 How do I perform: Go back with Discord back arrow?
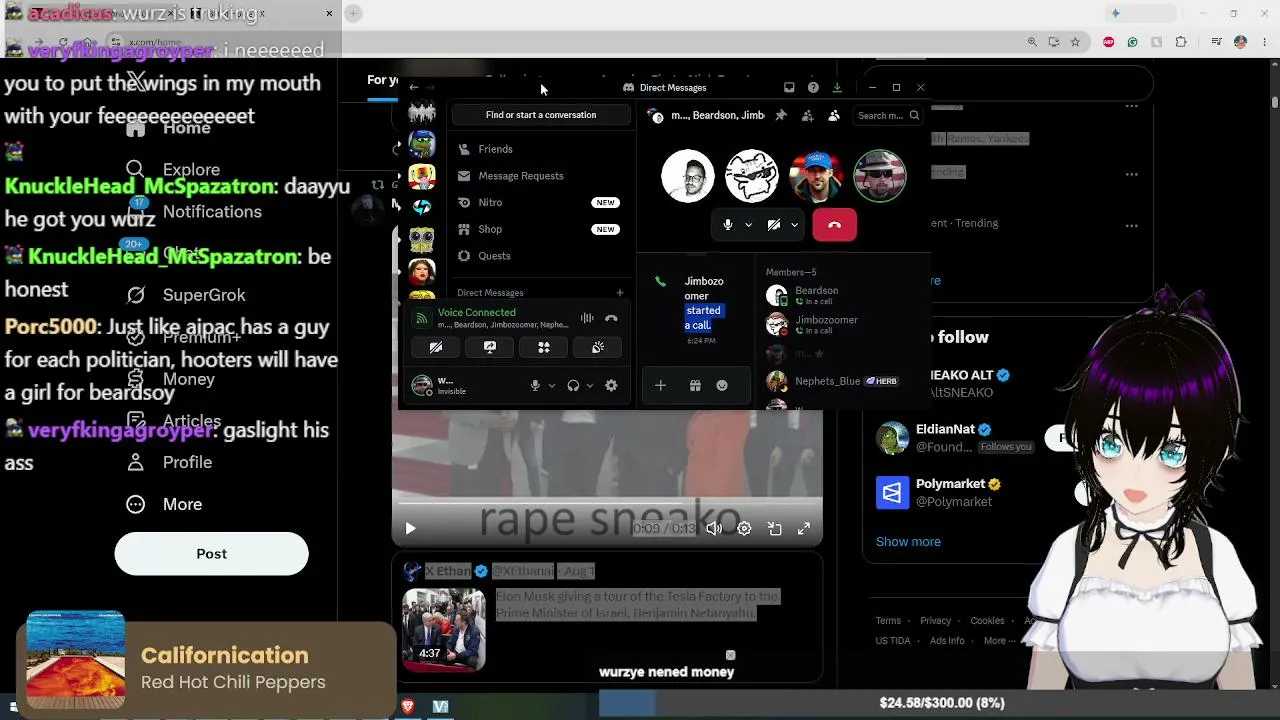(414, 88)
